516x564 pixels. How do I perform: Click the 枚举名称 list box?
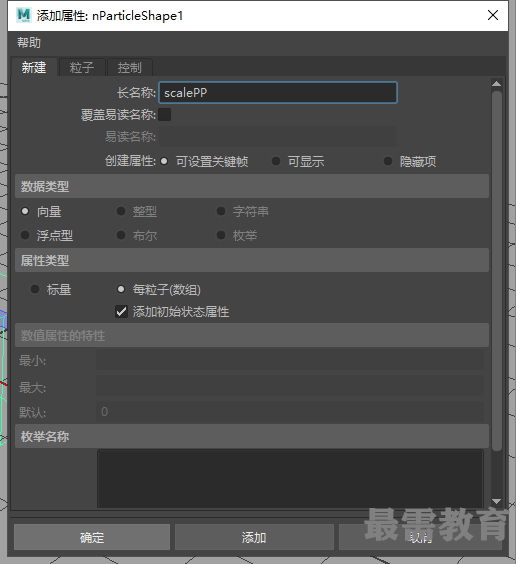[x=290, y=478]
